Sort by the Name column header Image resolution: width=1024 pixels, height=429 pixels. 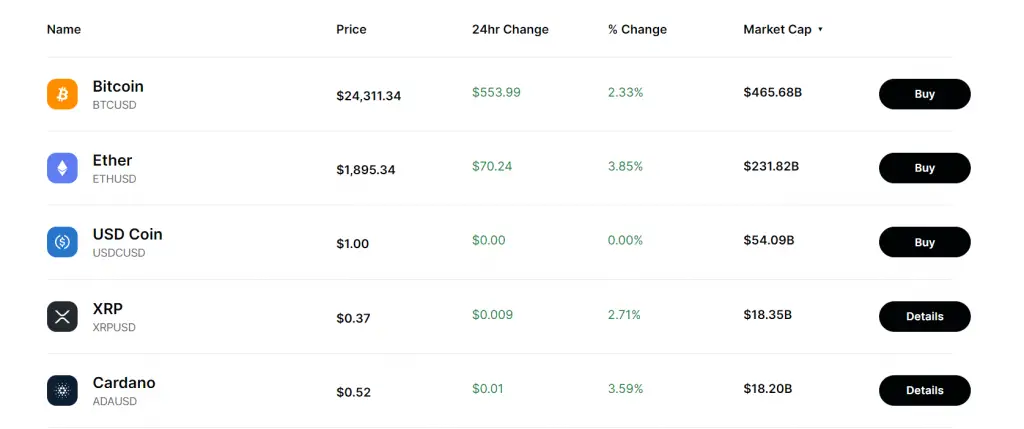point(64,29)
